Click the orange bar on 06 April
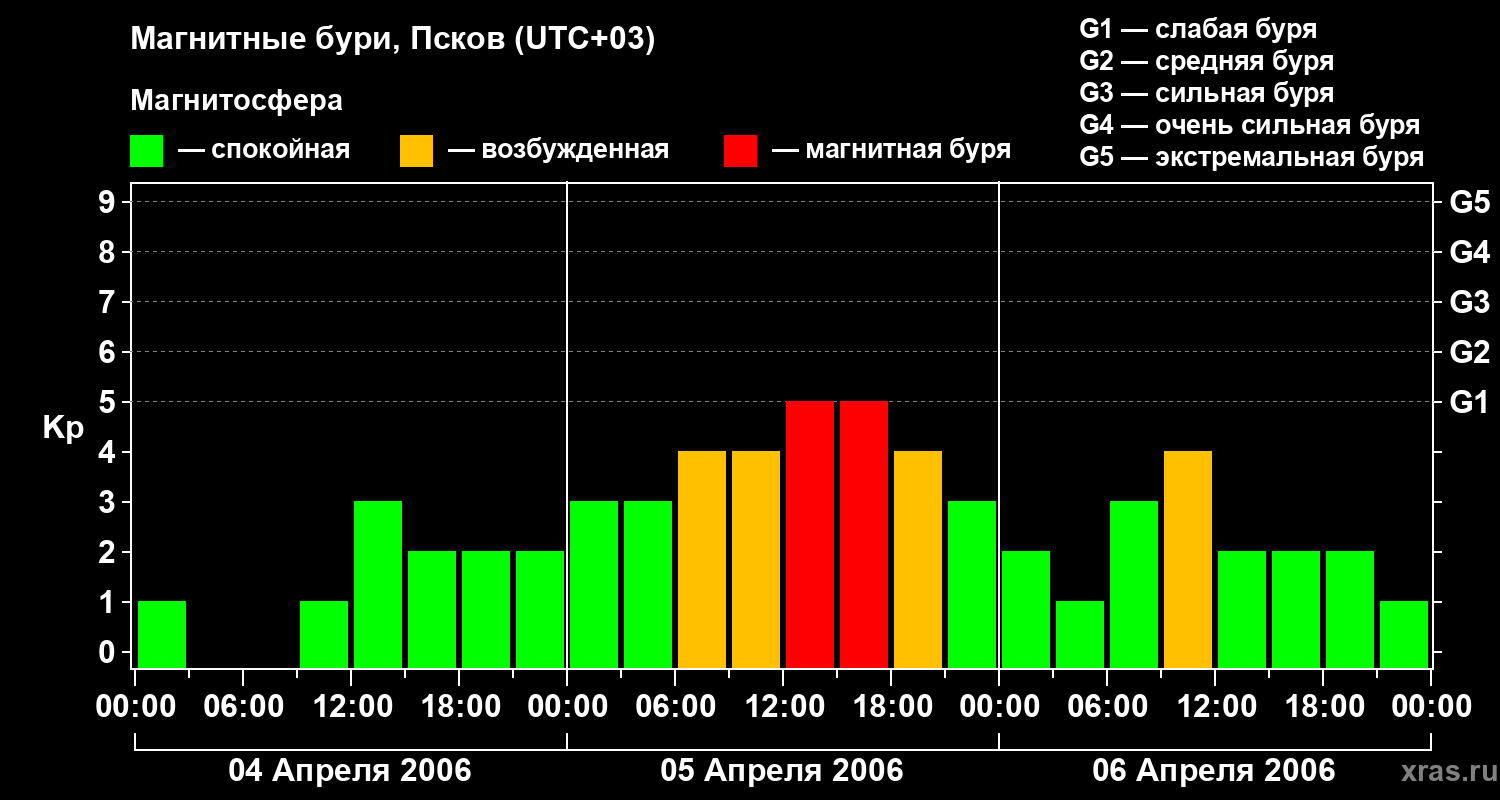This screenshot has width=1500, height=800. pos(1188,559)
